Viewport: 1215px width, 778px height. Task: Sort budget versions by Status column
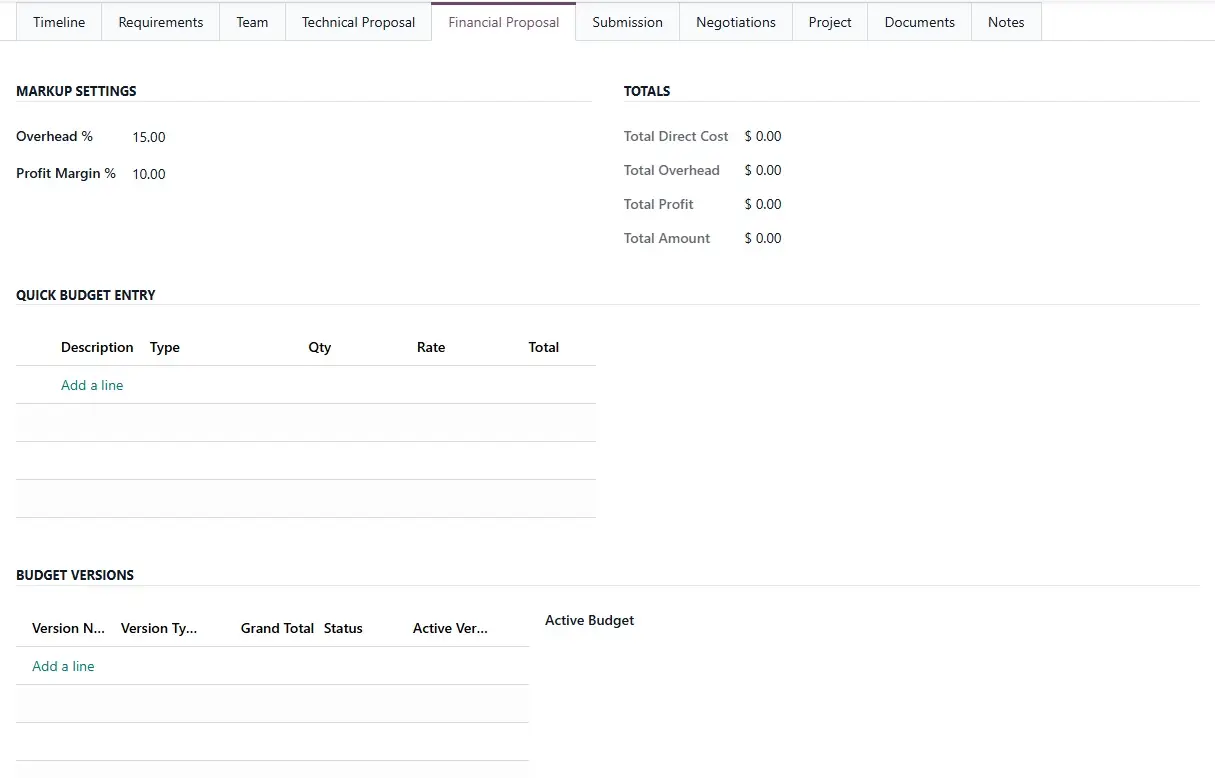[343, 628]
